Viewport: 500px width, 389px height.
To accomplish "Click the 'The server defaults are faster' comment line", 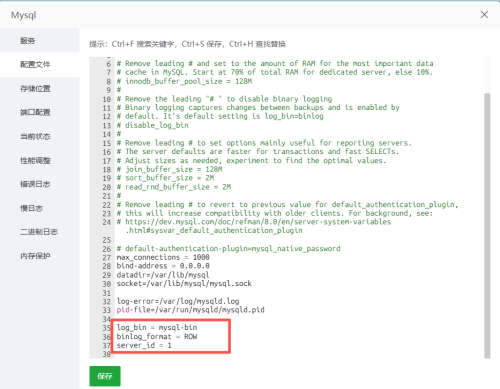I will point(258,152).
